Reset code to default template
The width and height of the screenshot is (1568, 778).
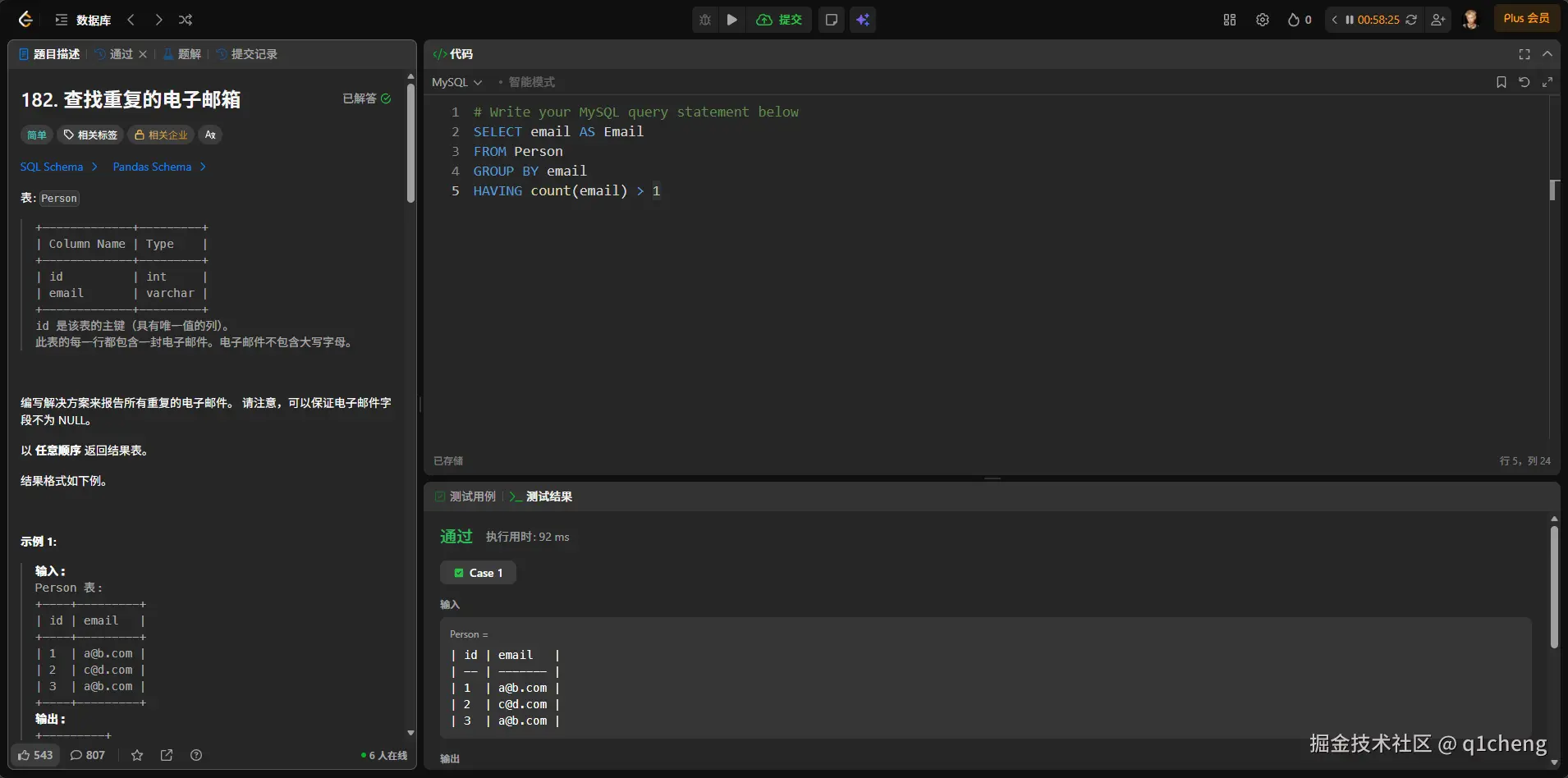[x=1524, y=82]
